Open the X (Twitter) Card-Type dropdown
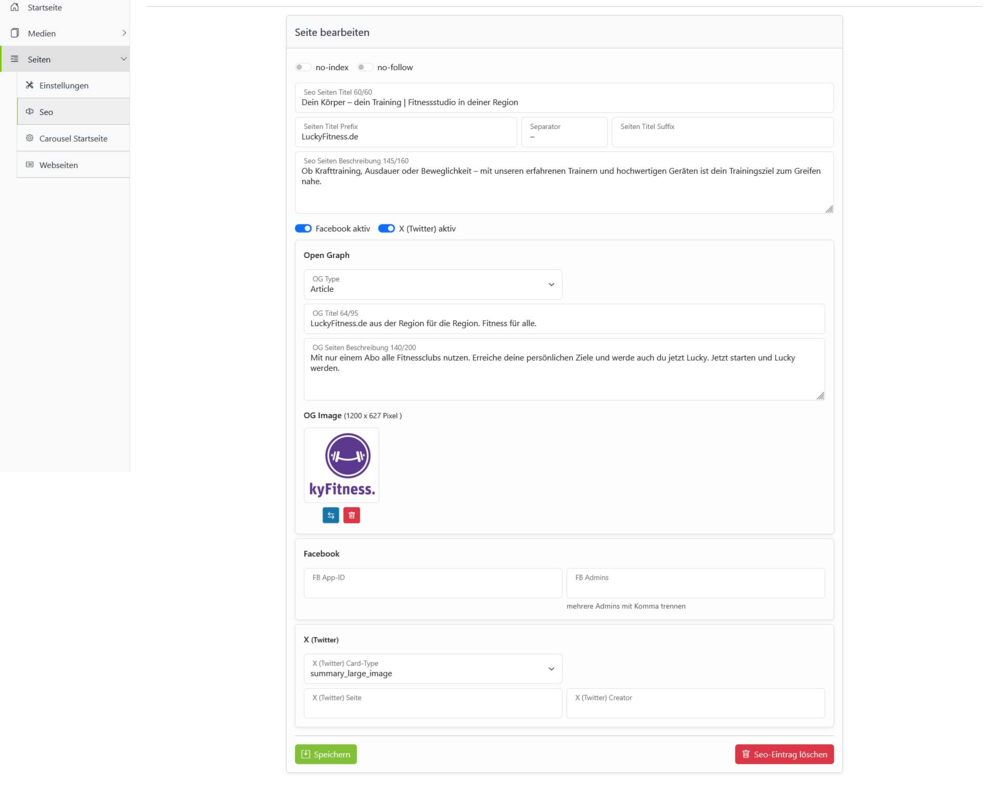This screenshot has height=800, width=999. click(433, 669)
